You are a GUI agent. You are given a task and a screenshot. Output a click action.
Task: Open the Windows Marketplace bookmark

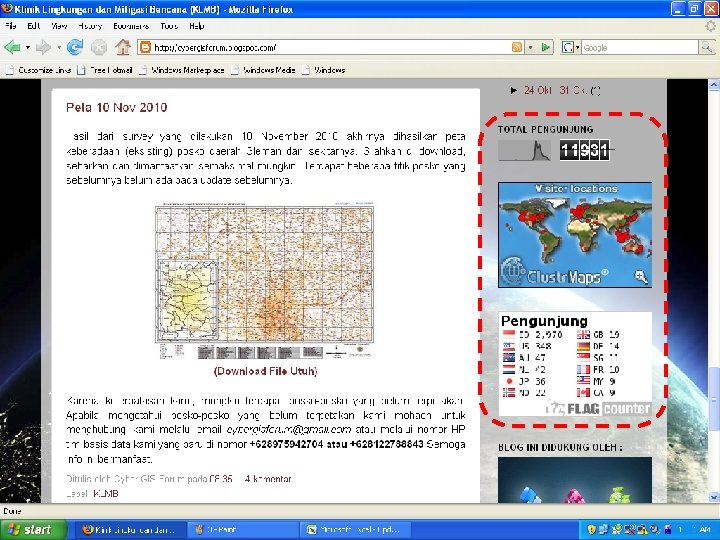(x=182, y=70)
